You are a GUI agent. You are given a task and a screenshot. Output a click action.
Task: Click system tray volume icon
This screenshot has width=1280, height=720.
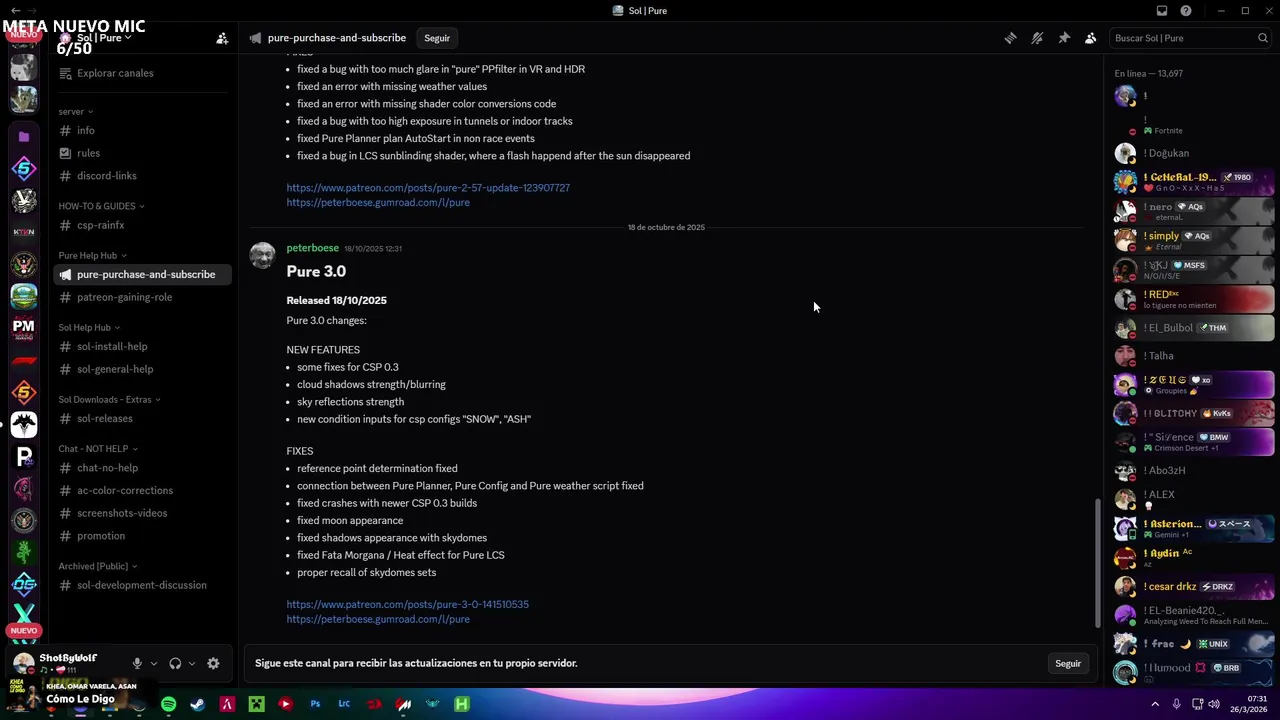click(1214, 704)
